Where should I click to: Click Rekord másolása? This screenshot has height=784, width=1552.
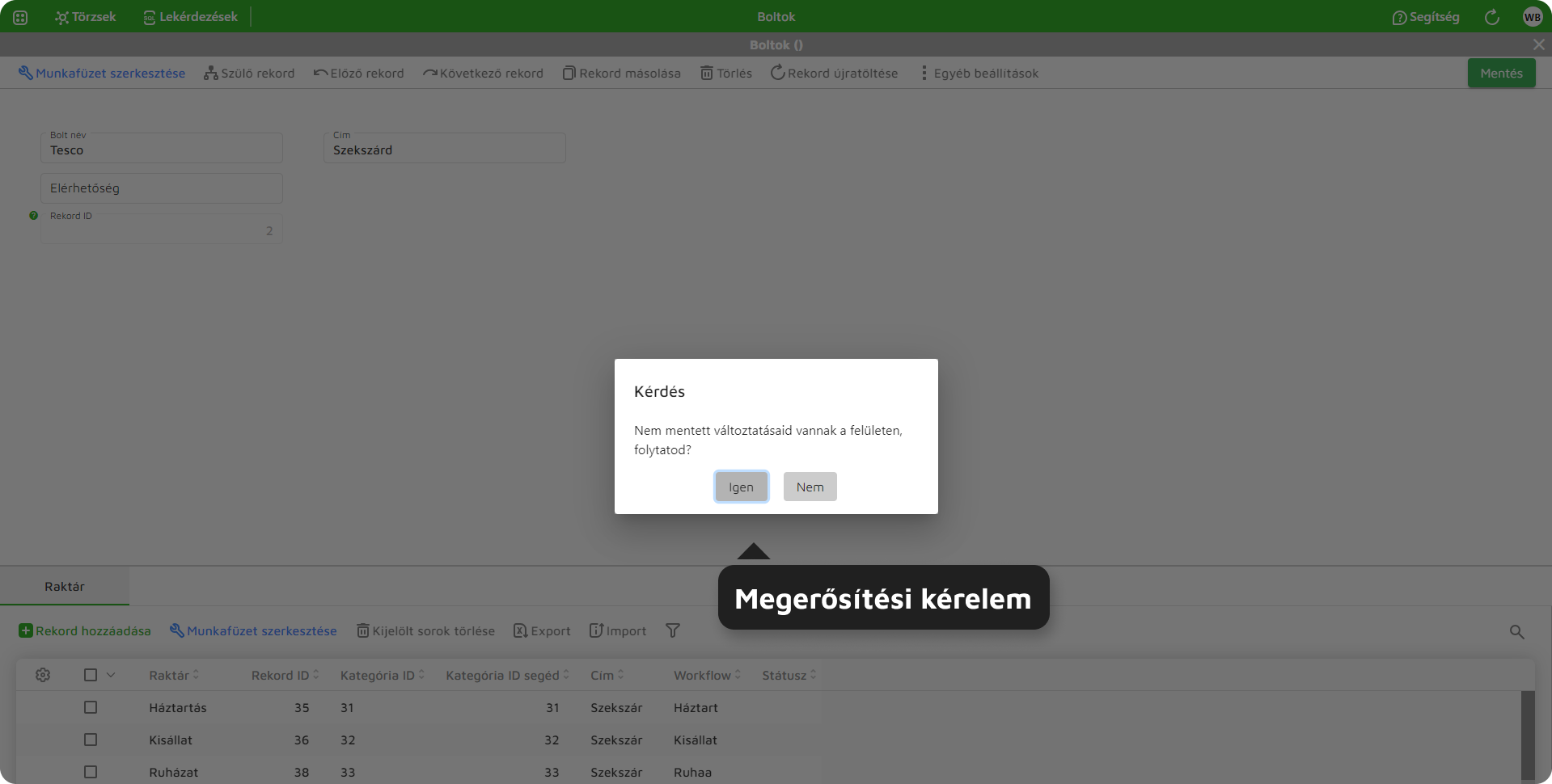click(x=622, y=73)
